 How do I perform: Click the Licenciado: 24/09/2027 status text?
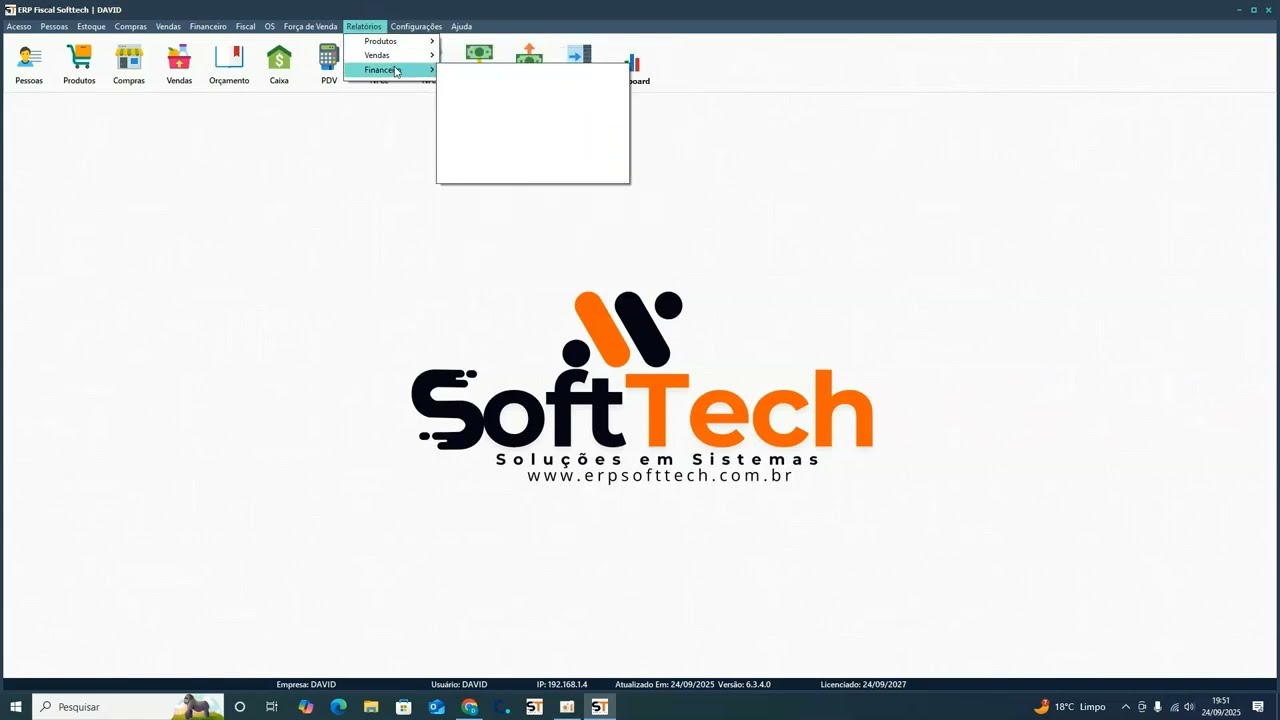[x=863, y=685]
